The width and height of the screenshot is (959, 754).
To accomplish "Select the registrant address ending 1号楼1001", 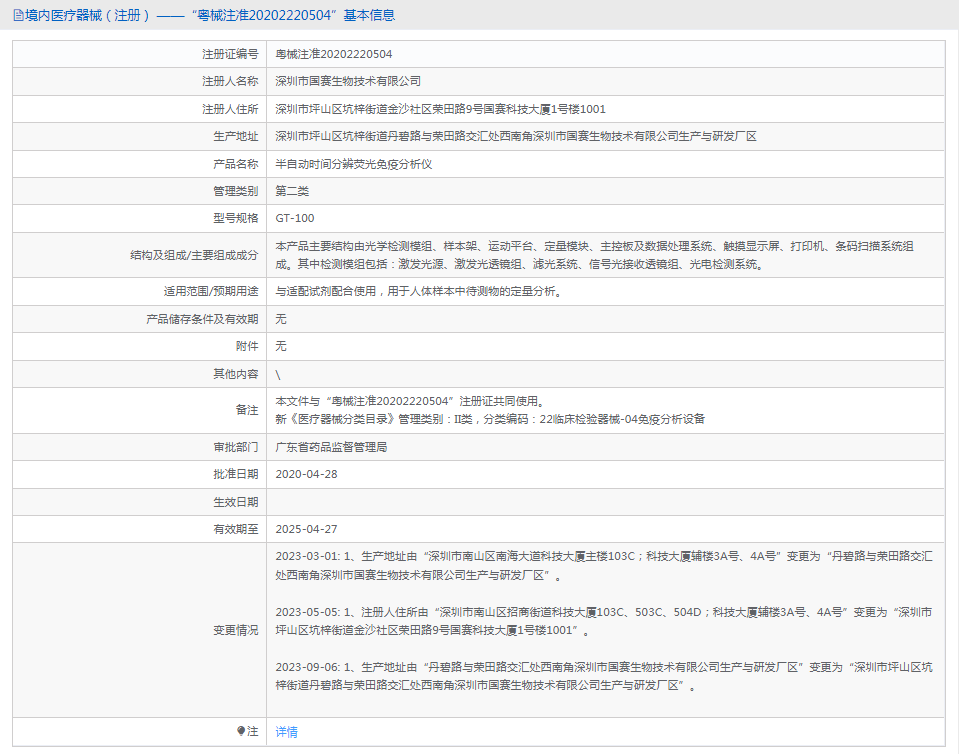I will pos(440,109).
